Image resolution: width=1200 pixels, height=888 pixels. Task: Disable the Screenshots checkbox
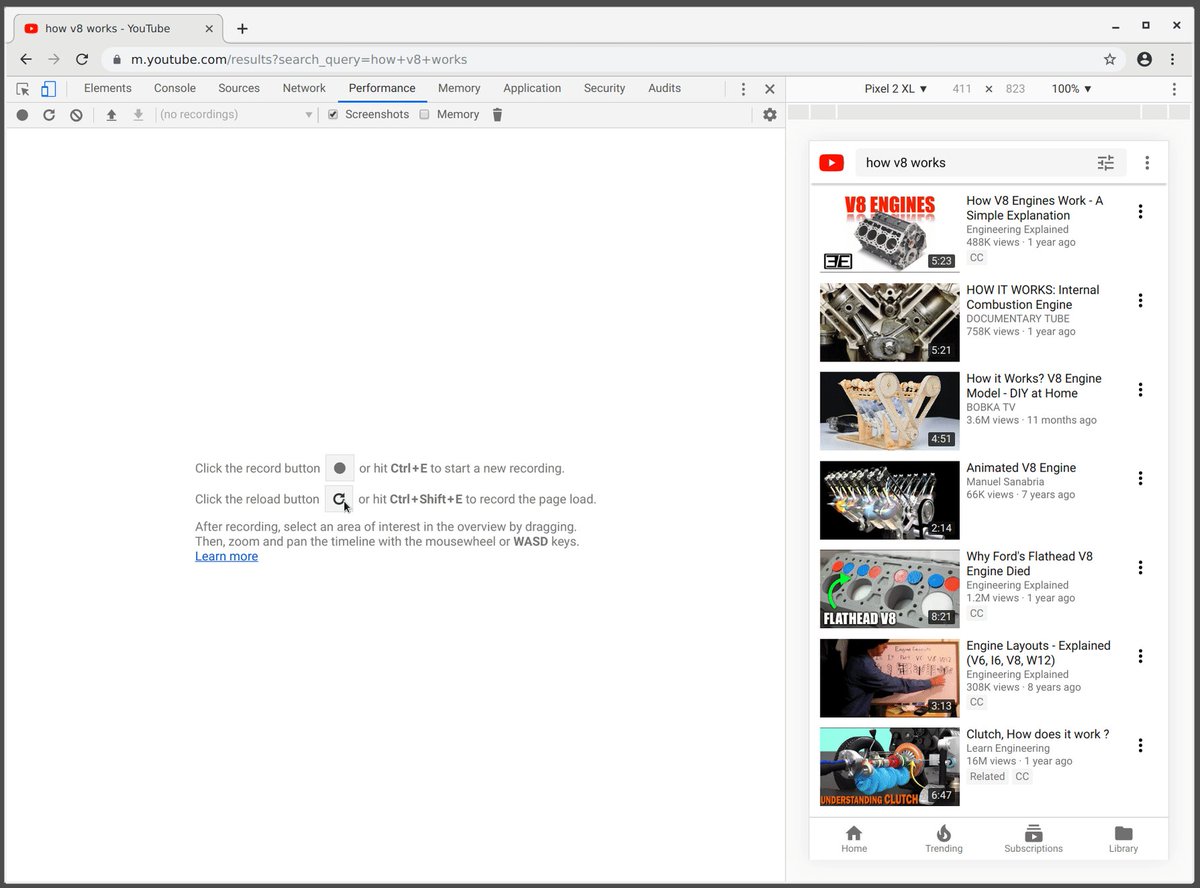click(x=332, y=114)
